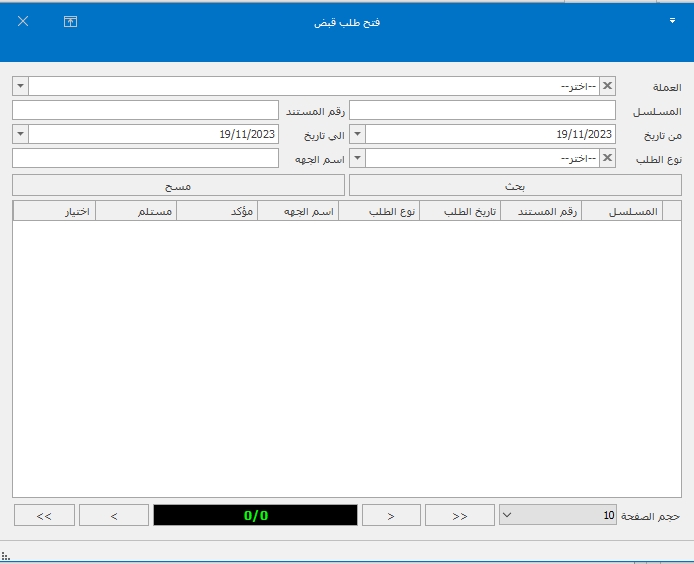Open the الى تاريخ date picker arrow
The width and height of the screenshot is (694, 564).
[21, 134]
